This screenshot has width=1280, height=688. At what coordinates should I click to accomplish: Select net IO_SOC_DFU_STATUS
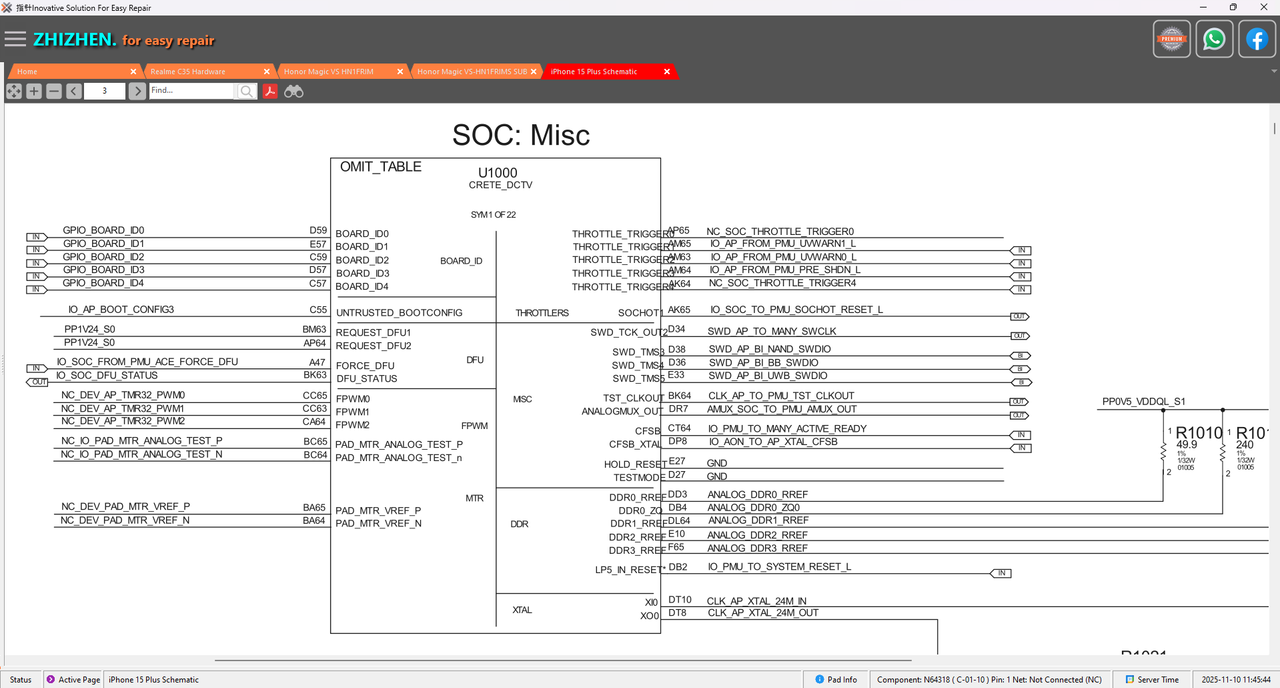[x=107, y=375]
